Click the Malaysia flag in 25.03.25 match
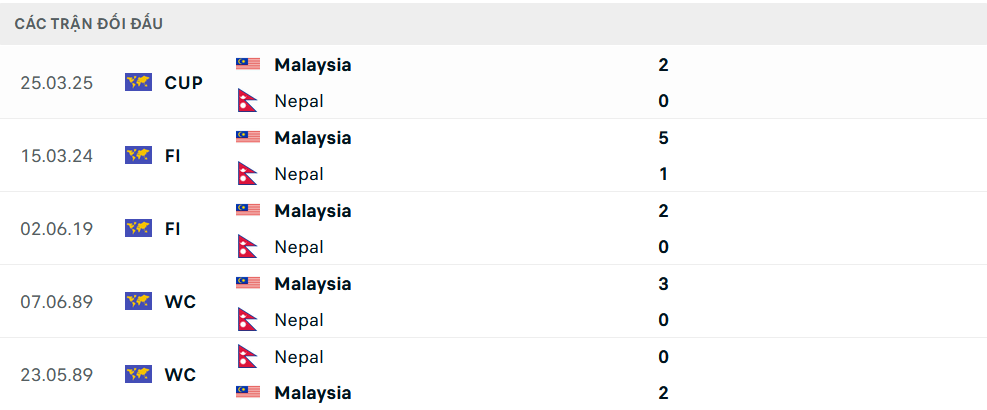987x410 pixels. (x=248, y=64)
